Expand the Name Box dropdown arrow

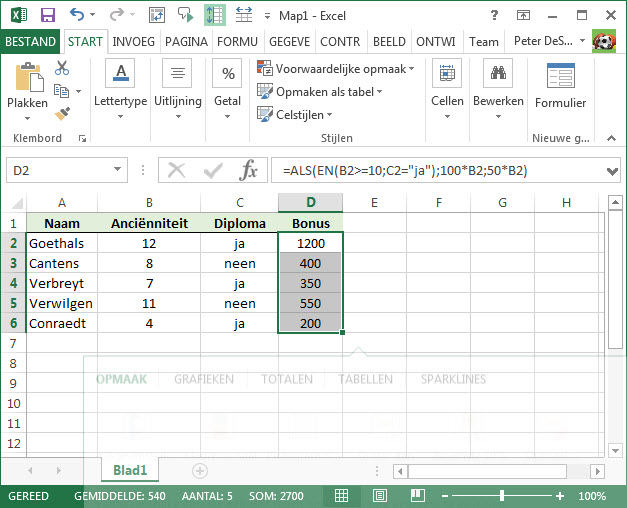tap(117, 169)
